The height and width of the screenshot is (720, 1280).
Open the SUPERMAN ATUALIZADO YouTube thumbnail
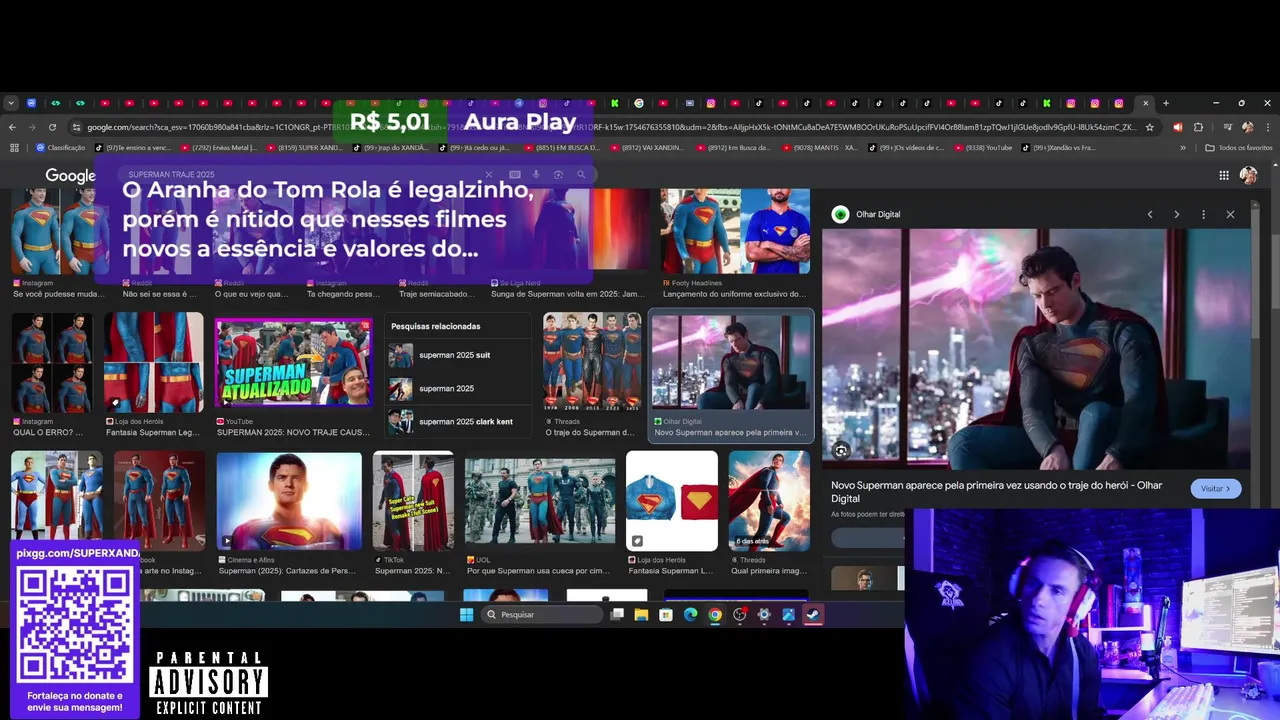[x=293, y=362]
